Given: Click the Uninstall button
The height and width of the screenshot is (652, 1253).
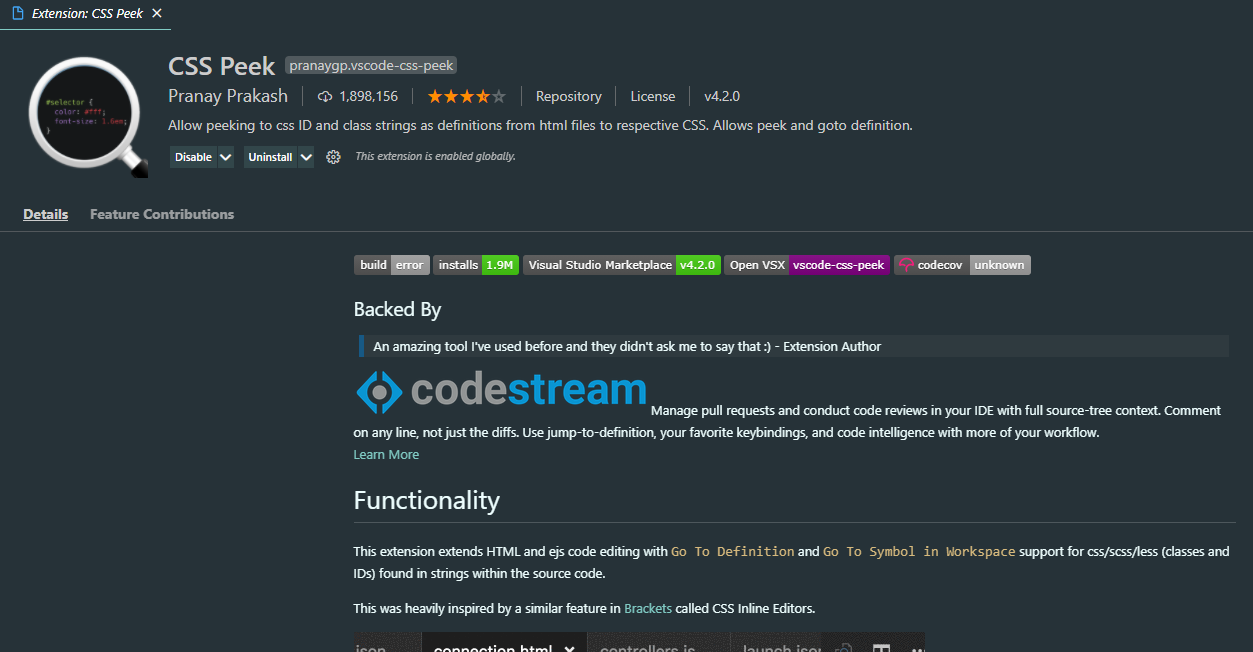Looking at the screenshot, I should click(270, 157).
